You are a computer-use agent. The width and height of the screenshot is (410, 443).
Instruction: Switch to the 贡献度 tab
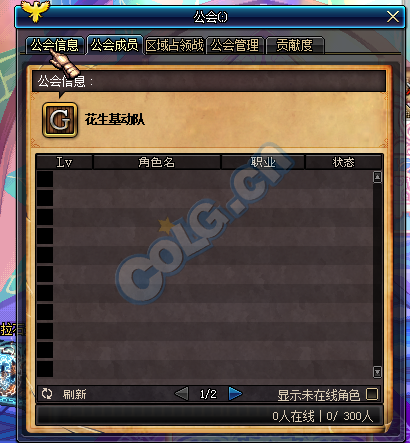(295, 45)
